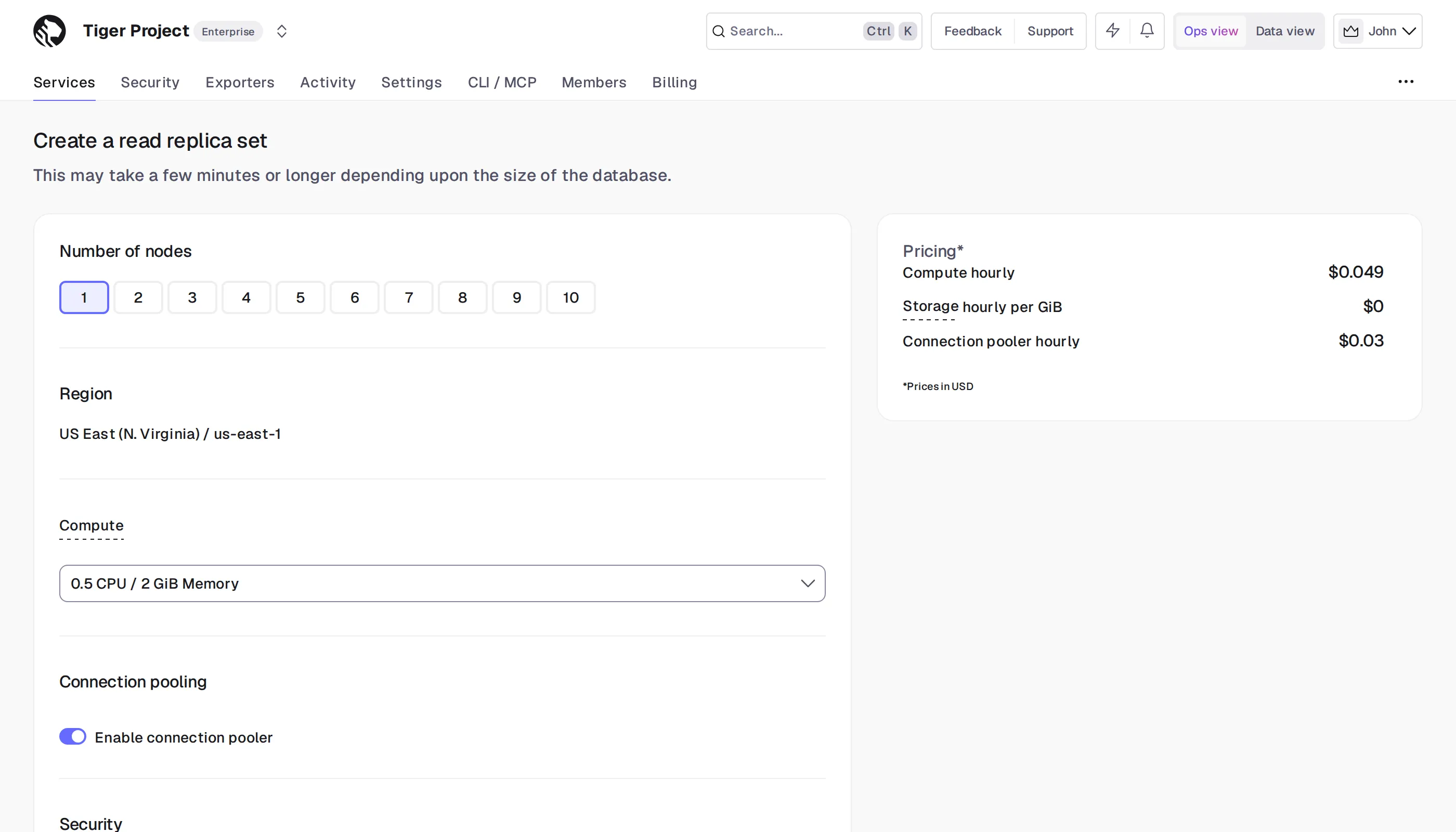Switch to Data view
1456x832 pixels.
[x=1284, y=31]
